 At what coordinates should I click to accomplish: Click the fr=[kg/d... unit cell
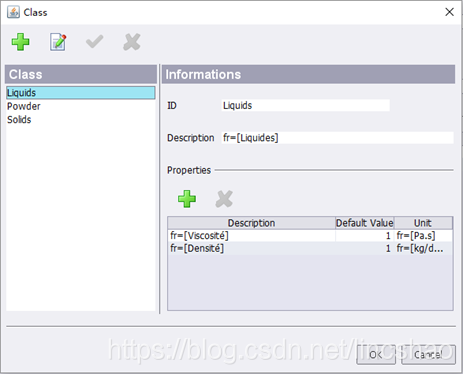pyautogui.click(x=423, y=248)
